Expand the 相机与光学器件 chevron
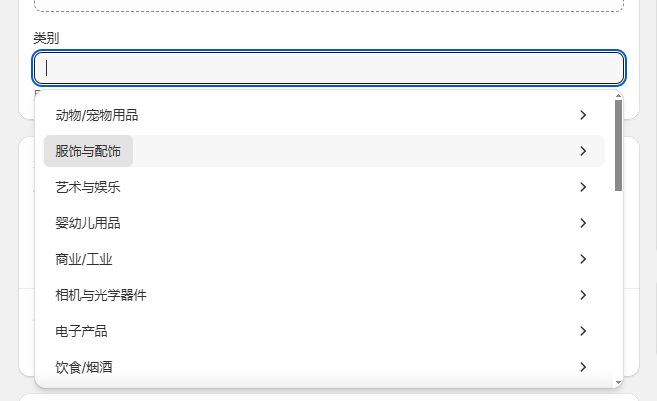Image resolution: width=657 pixels, height=401 pixels. click(583, 295)
